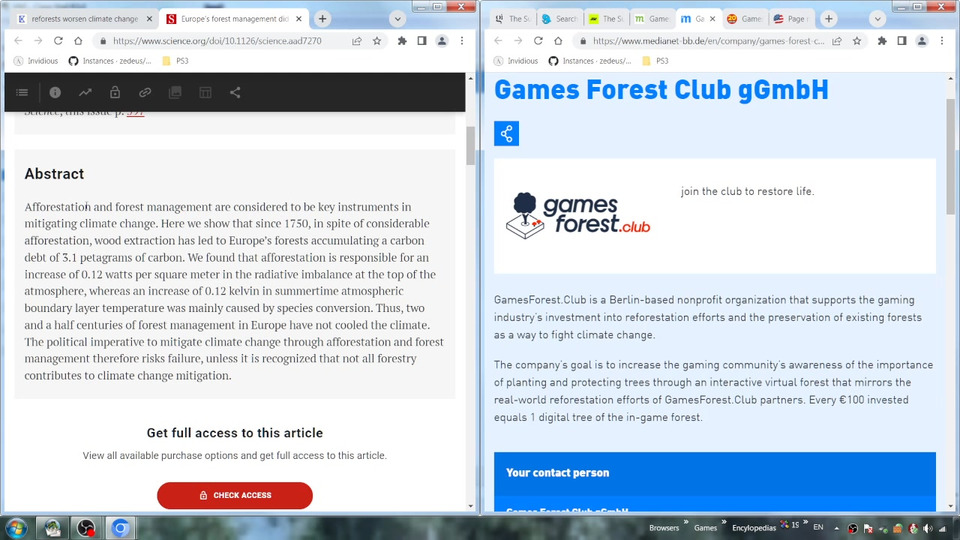Toggle side panel in the medianet window
960x540 pixels.
coord(902,41)
